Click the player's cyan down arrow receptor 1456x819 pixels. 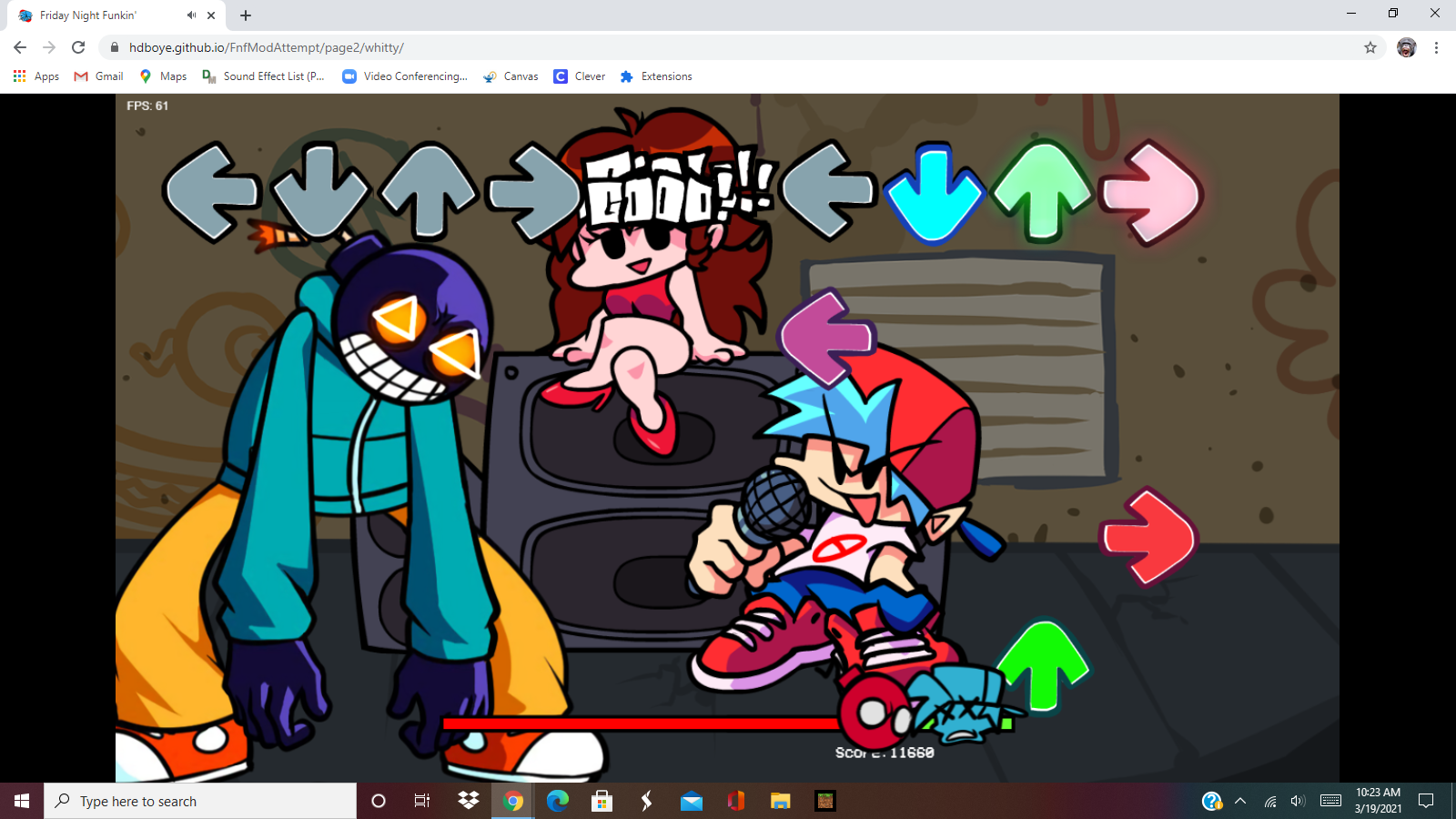pyautogui.click(x=935, y=193)
